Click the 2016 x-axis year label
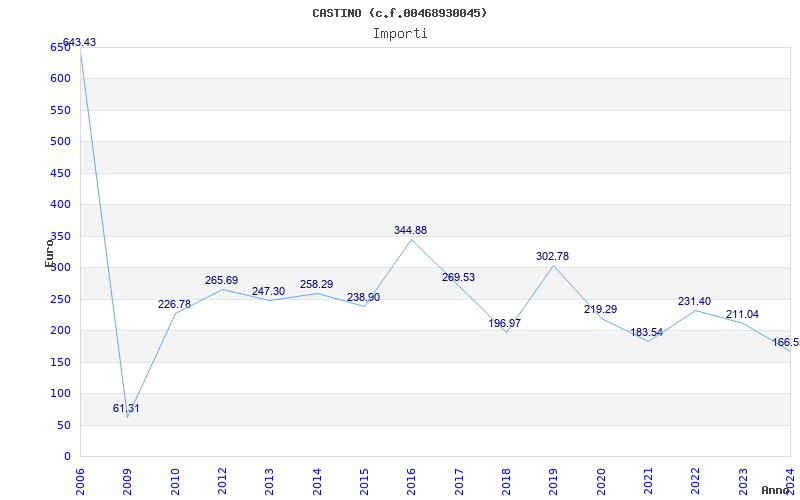 tap(411, 482)
